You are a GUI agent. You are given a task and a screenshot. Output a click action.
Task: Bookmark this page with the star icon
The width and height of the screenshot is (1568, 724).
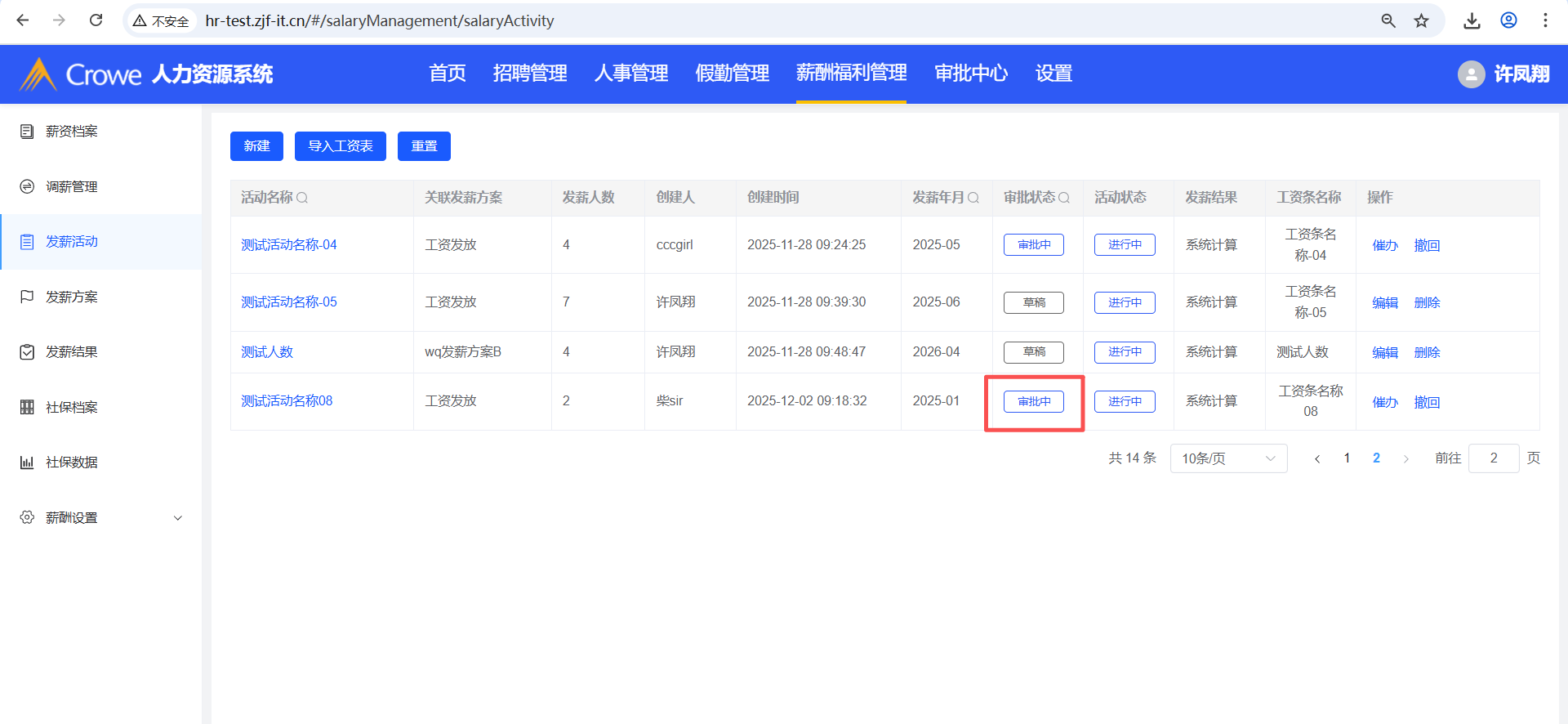tap(1422, 20)
